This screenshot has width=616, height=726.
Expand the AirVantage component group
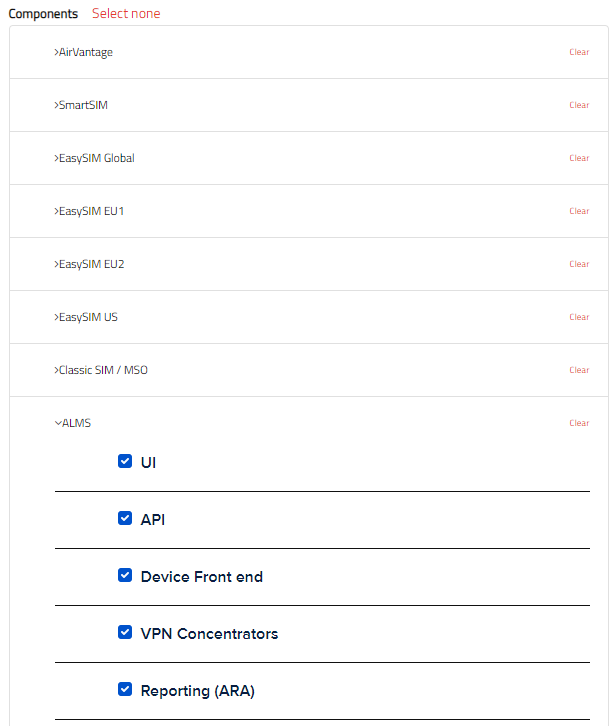coord(83,52)
